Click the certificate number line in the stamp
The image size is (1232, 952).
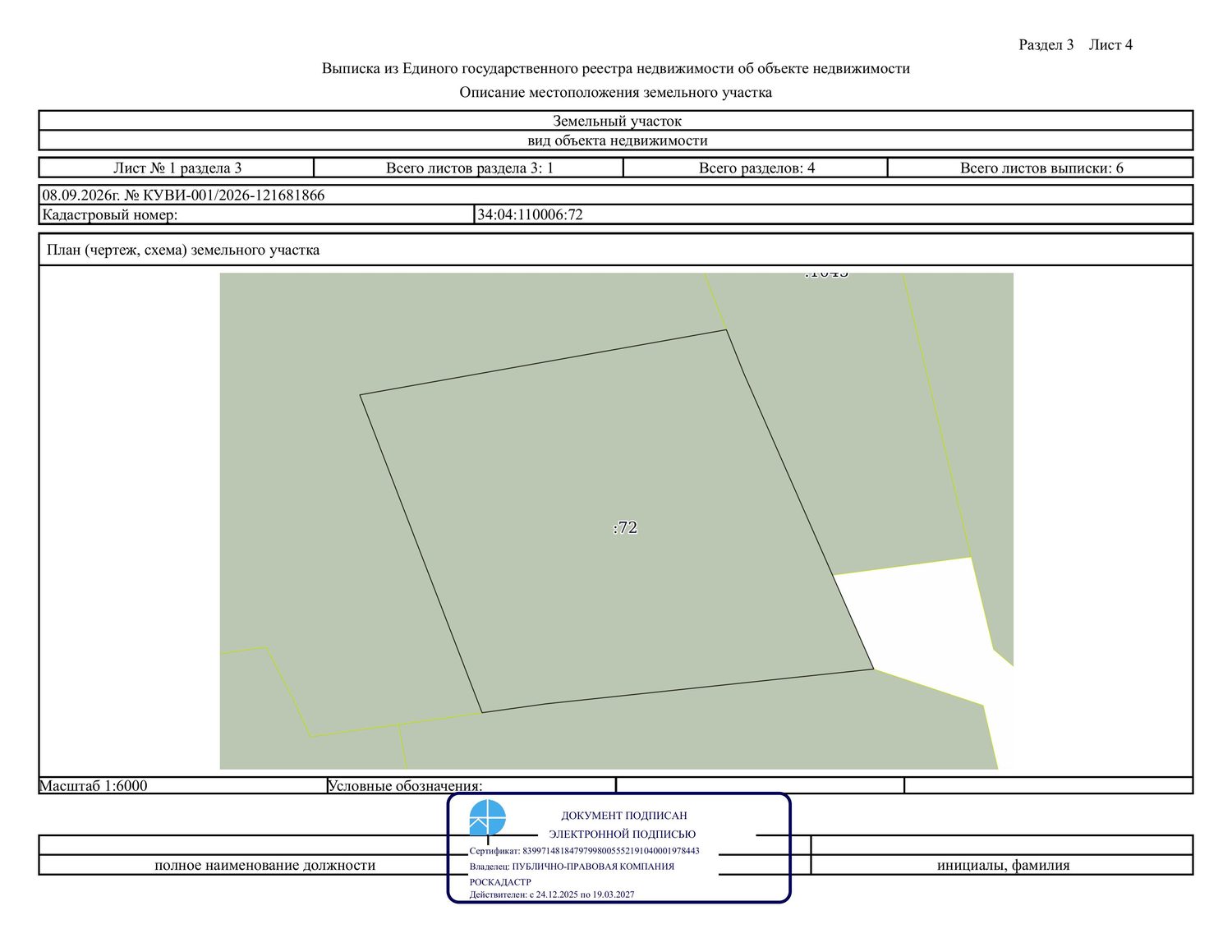[585, 851]
